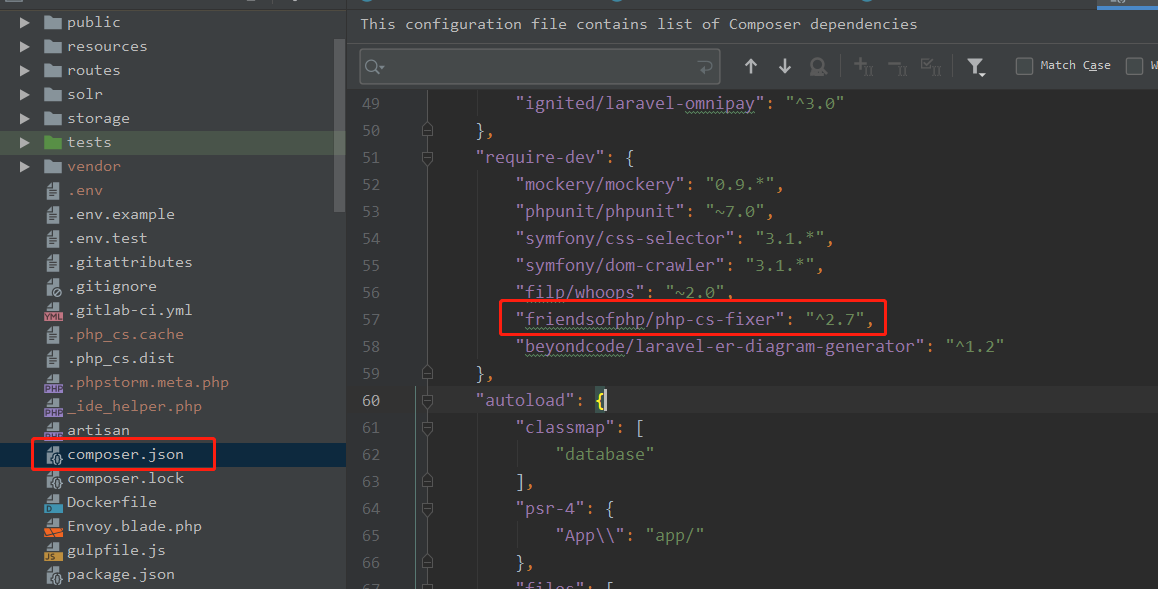Click the "phpunit/phpunit" dependency text
Image resolution: width=1158 pixels, height=589 pixels.
600,212
